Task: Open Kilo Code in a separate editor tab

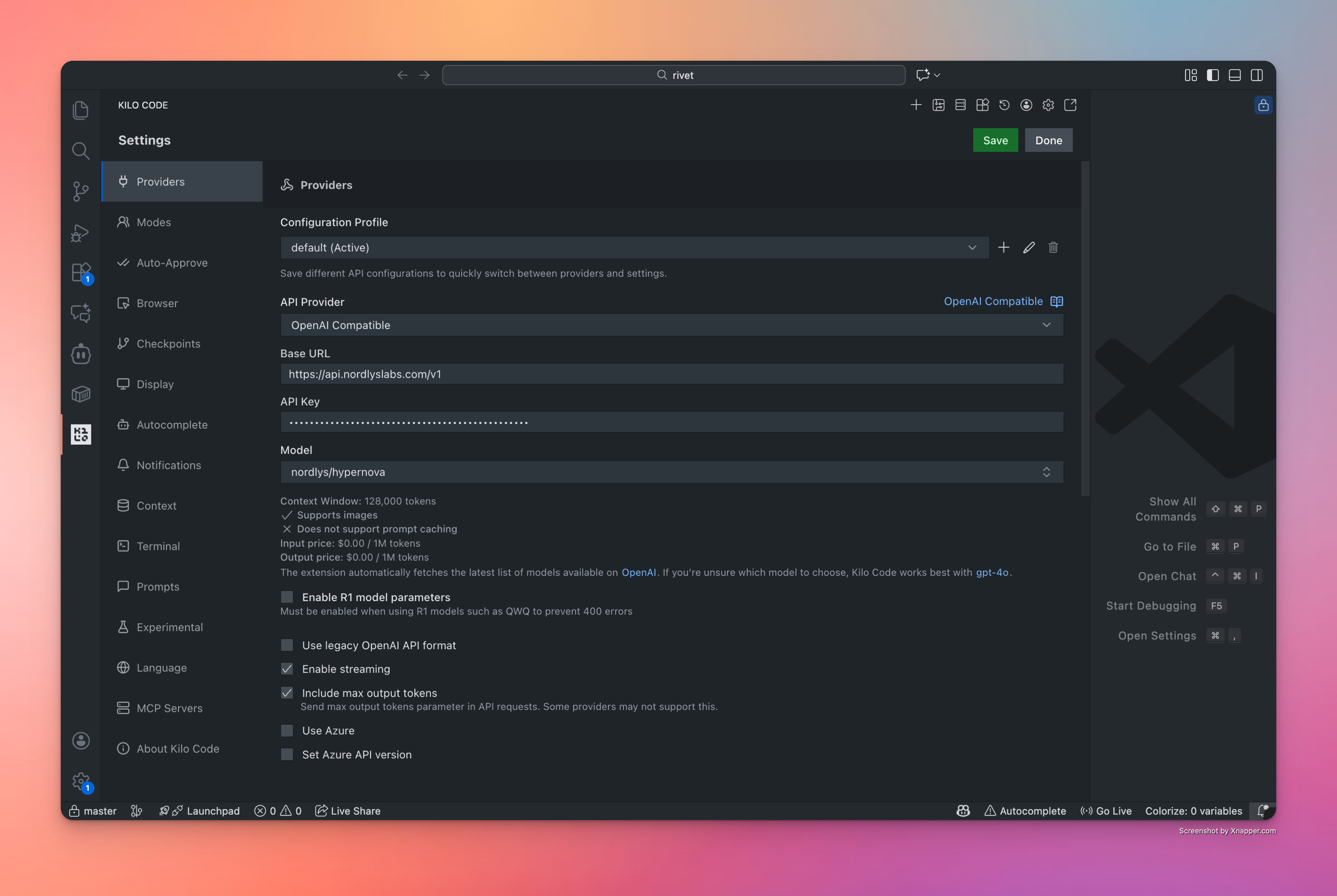Action: 1070,104
